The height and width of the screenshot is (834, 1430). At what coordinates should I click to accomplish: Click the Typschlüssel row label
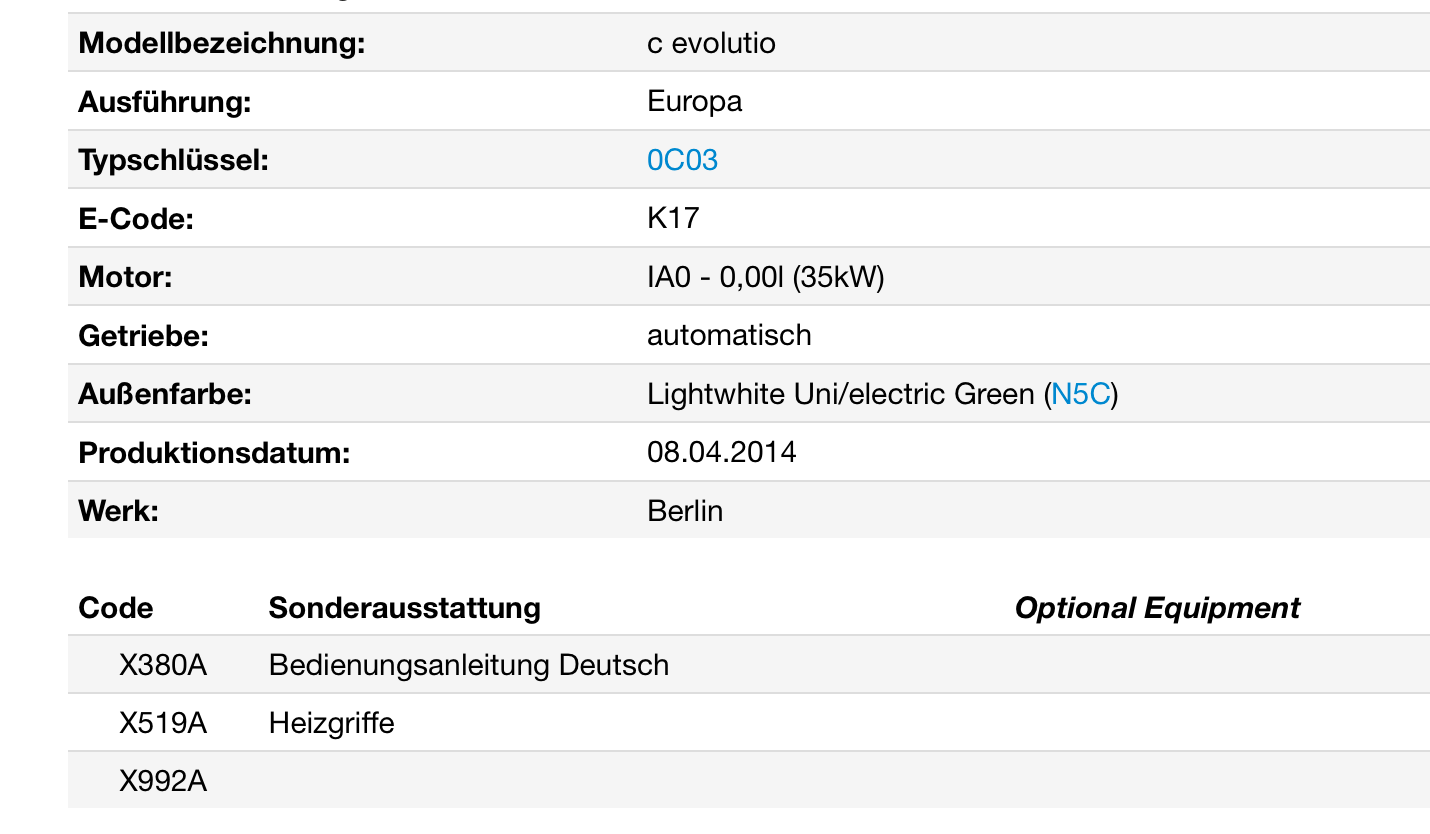[173, 160]
